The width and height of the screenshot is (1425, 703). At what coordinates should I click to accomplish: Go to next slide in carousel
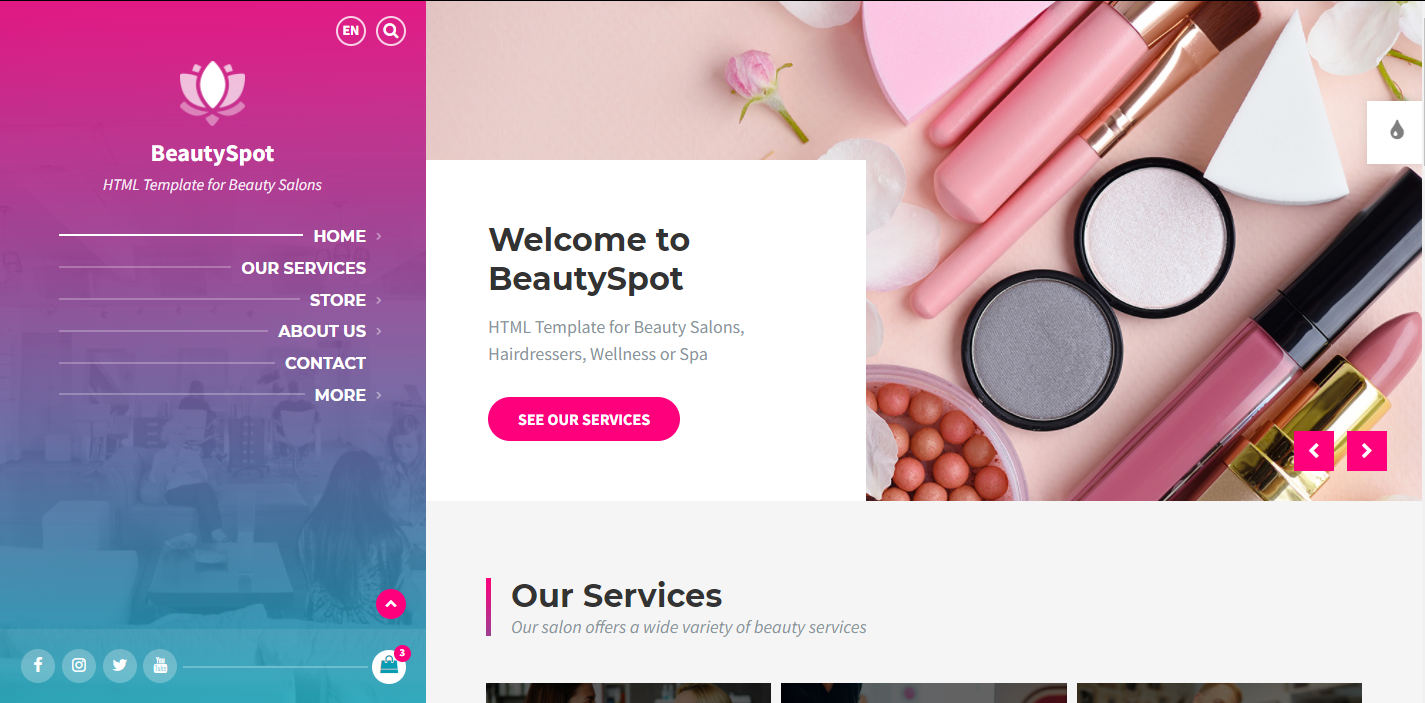1367,451
